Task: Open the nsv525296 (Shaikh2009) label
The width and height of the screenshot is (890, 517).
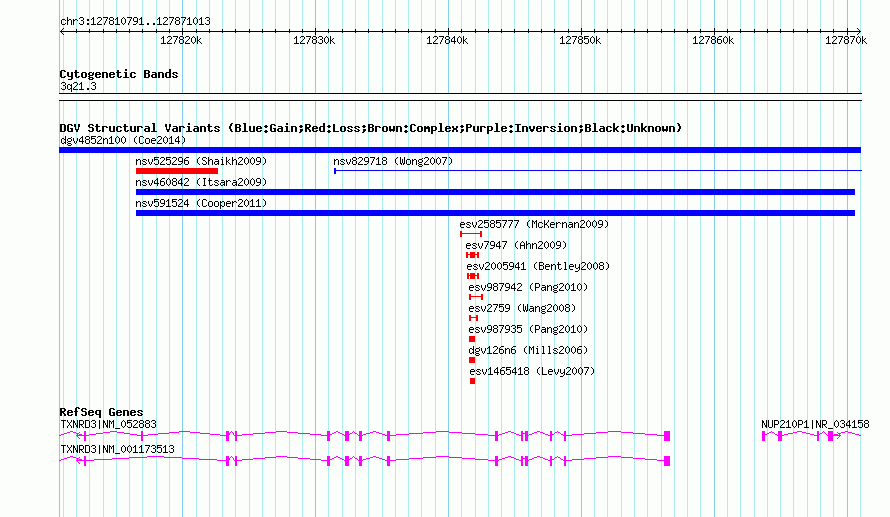Action: (201, 161)
